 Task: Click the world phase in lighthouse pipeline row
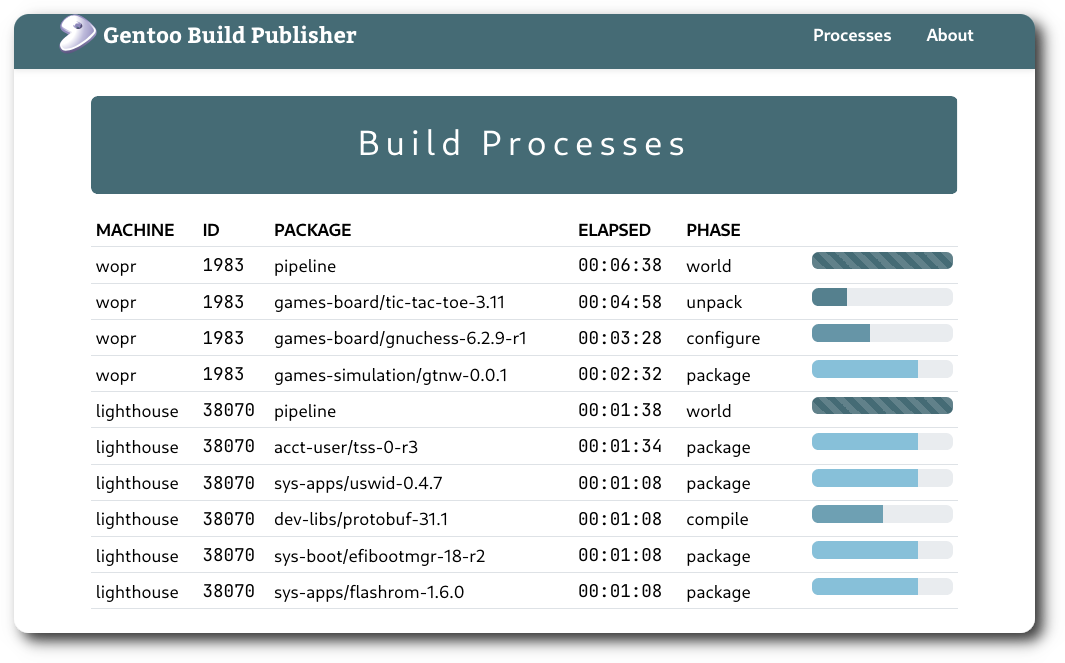(708, 411)
